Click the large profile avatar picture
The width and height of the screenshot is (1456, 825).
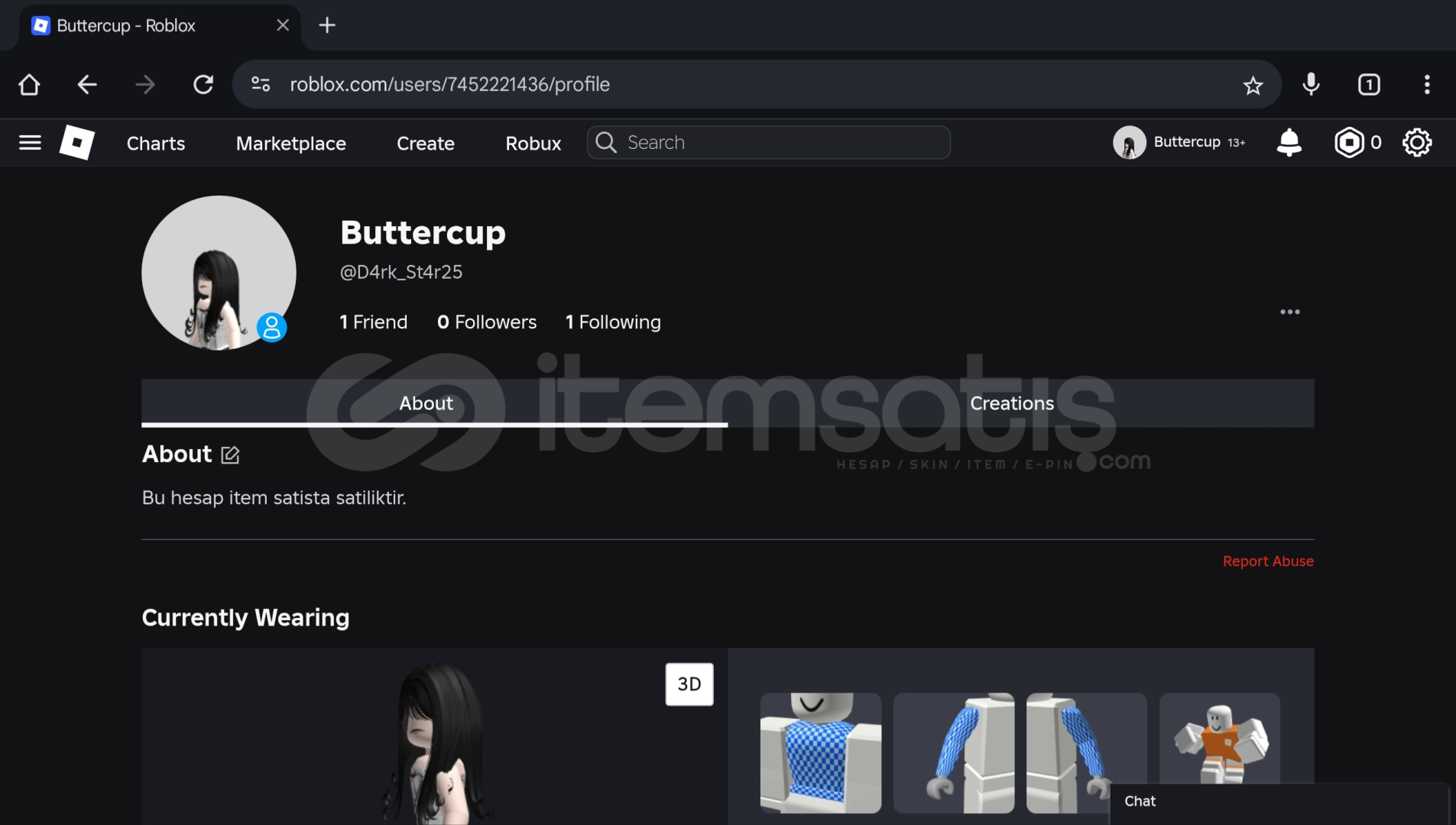(219, 273)
